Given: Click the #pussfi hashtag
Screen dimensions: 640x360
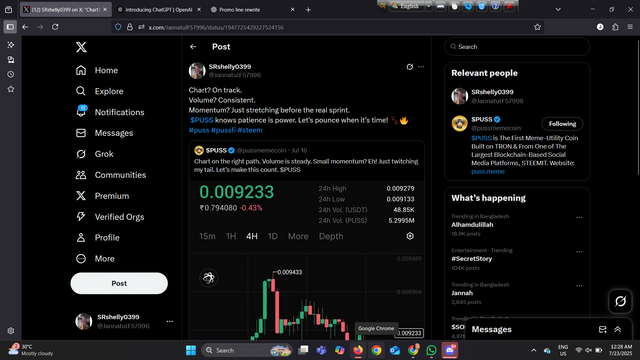Looking at the screenshot, I should [223, 130].
